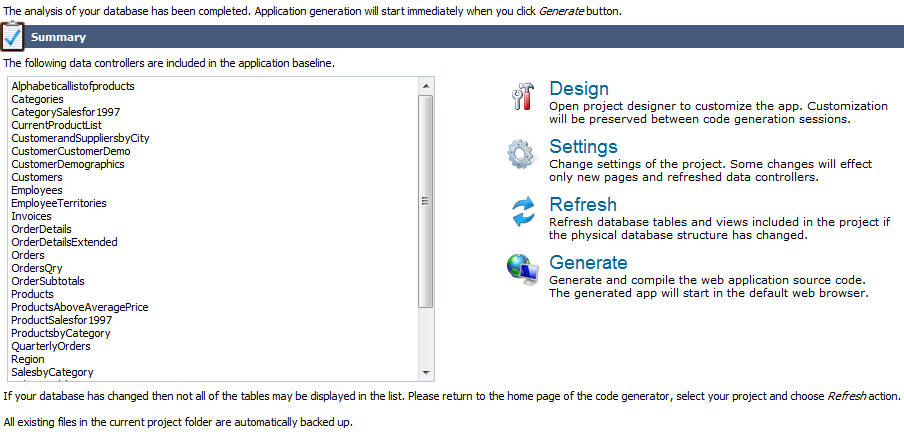Select Invoices in the controller list

tap(31, 217)
